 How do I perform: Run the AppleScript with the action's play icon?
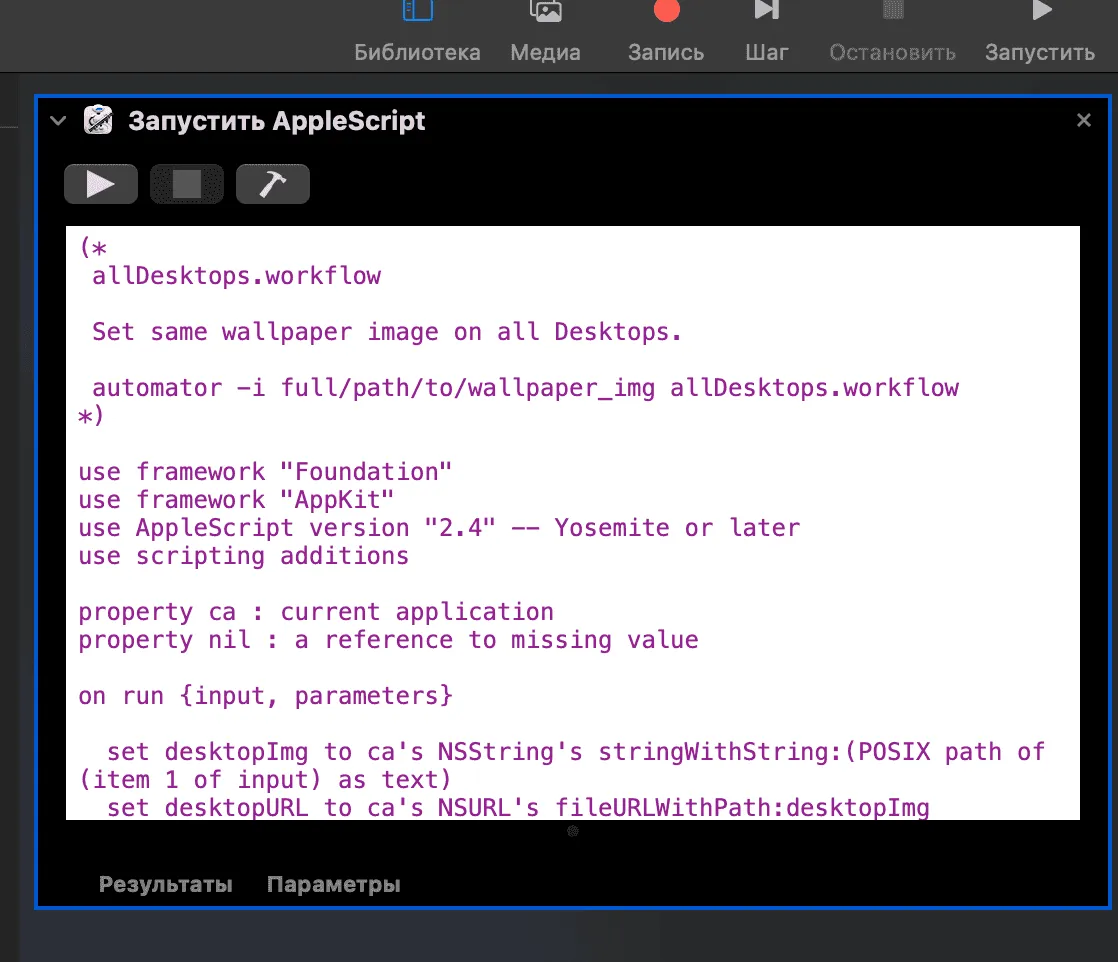pyautogui.click(x=101, y=183)
